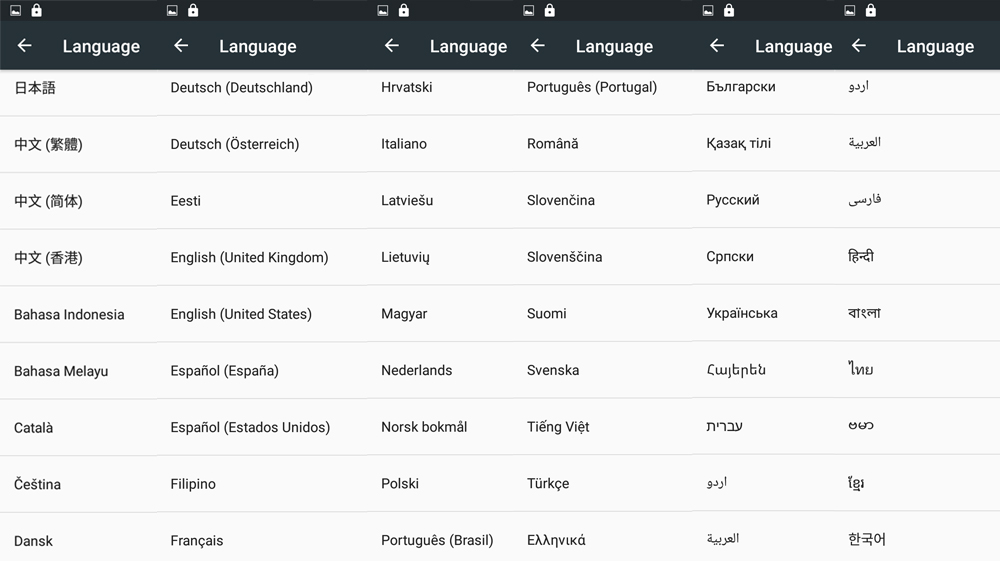Select Bahasa Indonesia language
This screenshot has width=1000, height=561.
coord(69,314)
